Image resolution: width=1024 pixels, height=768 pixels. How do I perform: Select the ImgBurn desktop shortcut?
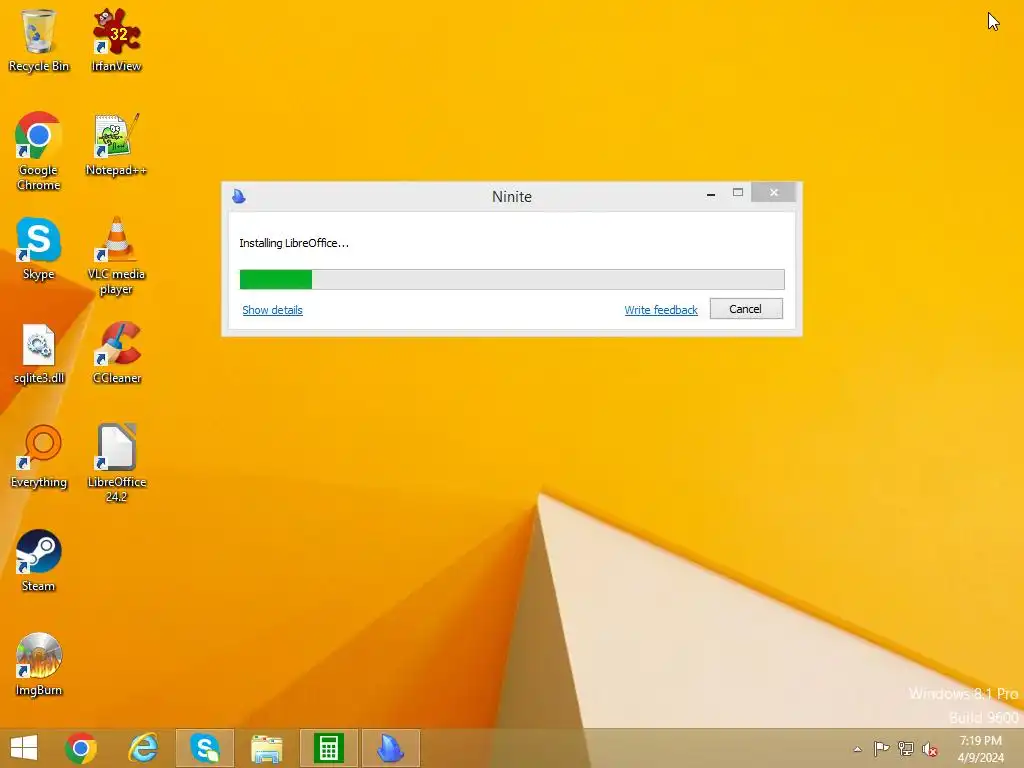tap(39, 665)
